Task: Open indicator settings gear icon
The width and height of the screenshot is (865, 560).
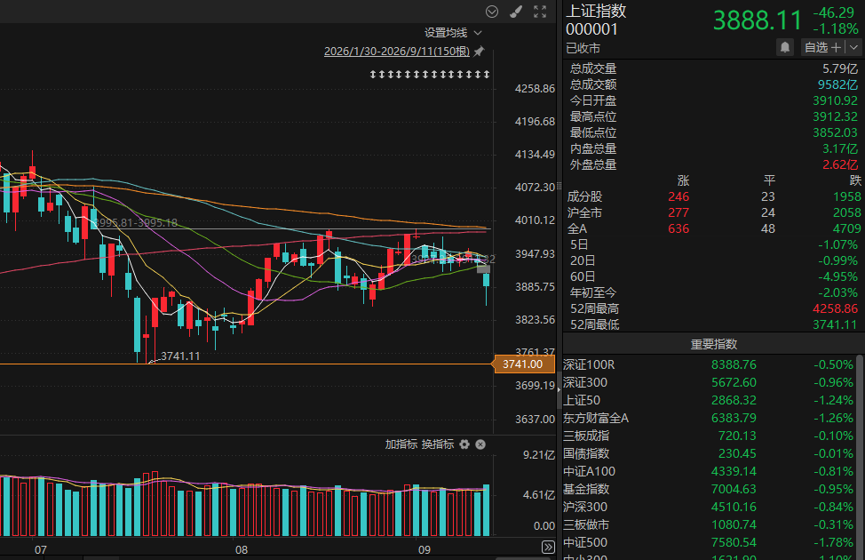Action: point(464,444)
